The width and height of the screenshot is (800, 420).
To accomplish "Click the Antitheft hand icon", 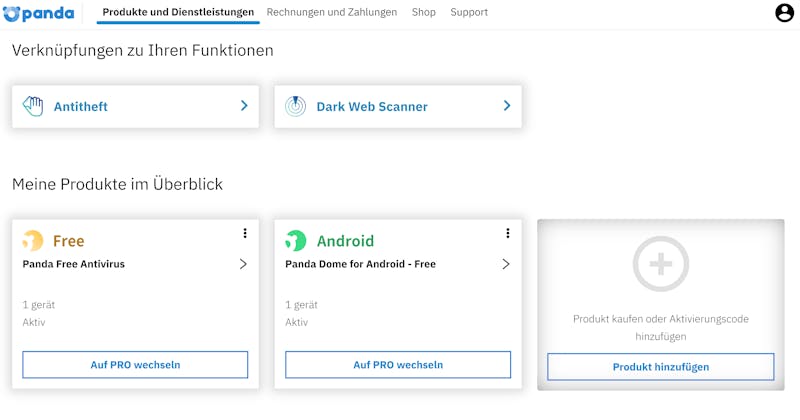I will (33, 106).
